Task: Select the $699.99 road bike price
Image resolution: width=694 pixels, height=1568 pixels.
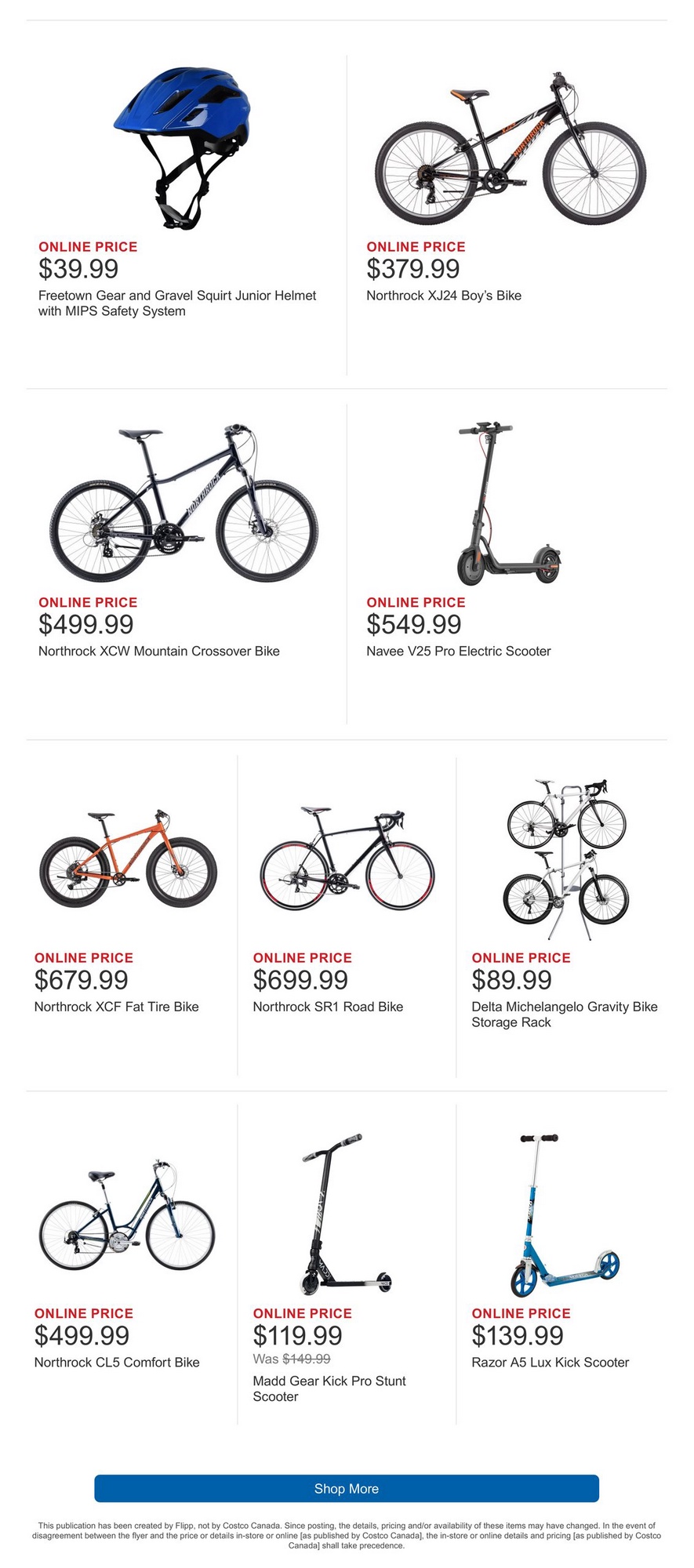Action: click(300, 980)
